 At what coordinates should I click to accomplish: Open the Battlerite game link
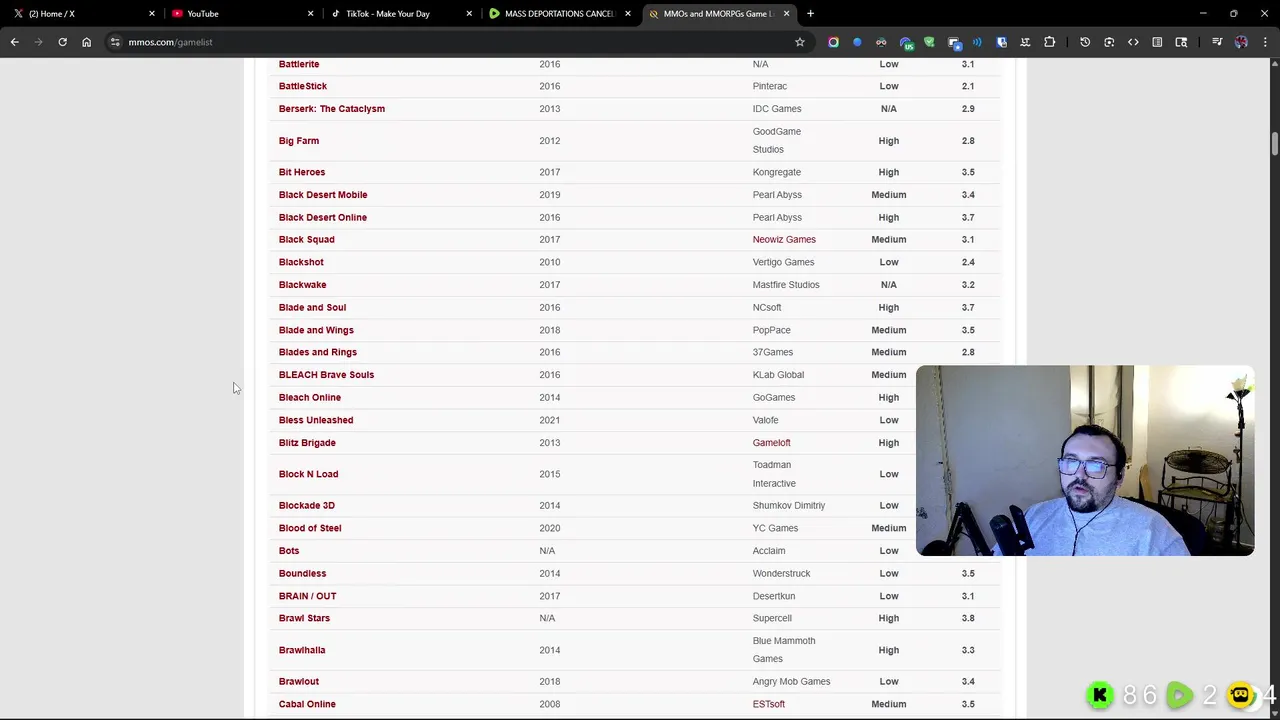pos(299,64)
